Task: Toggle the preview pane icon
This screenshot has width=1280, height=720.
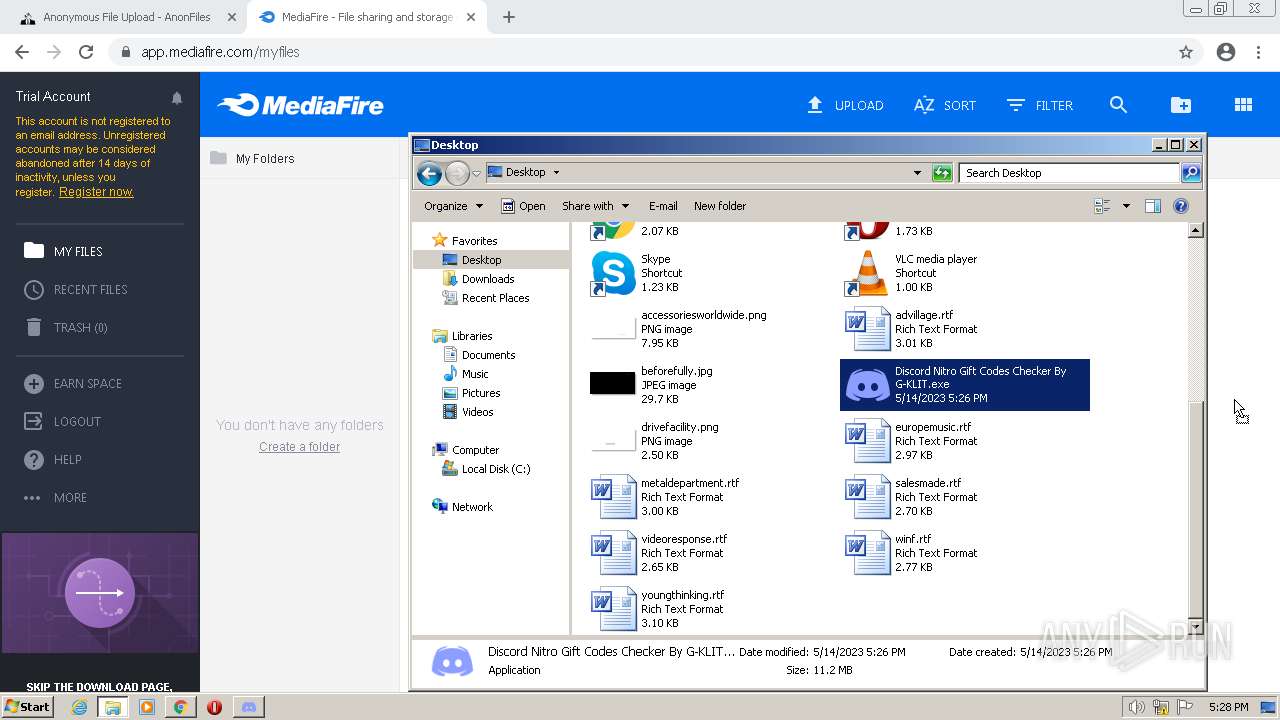Action: [x=1152, y=206]
